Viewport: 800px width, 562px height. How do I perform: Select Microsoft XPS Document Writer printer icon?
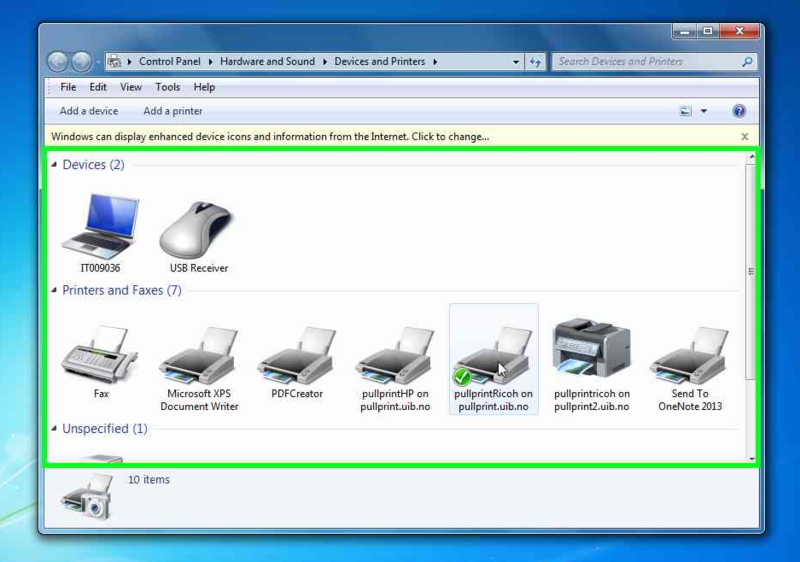(x=198, y=355)
